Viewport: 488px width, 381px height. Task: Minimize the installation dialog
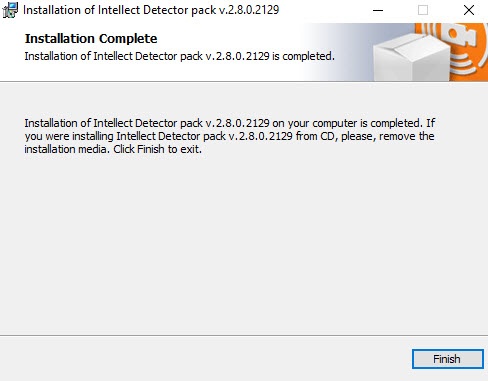coord(378,10)
